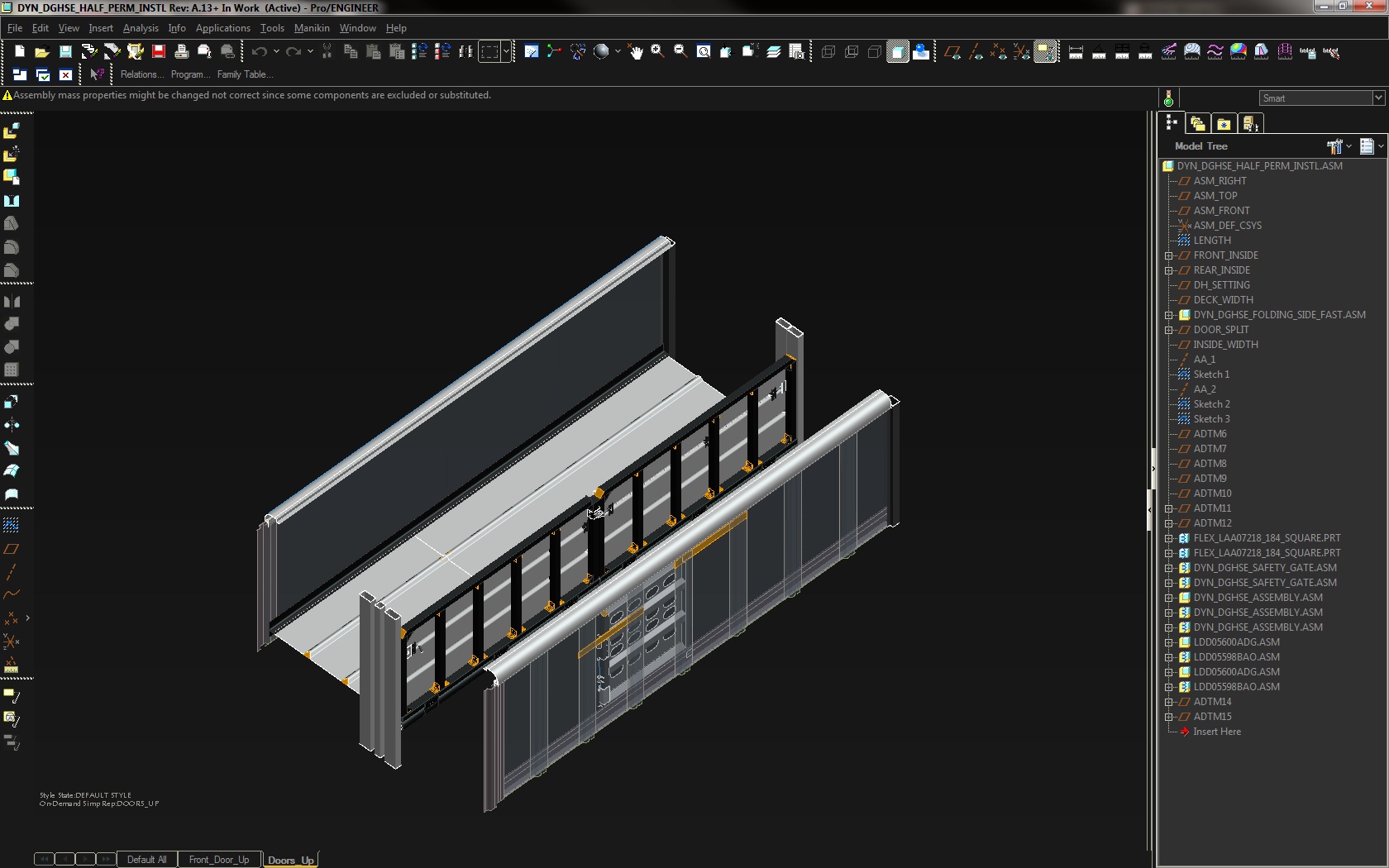This screenshot has width=1389, height=868.
Task: Select the LENGTH item in Model Tree
Action: [1212, 241]
